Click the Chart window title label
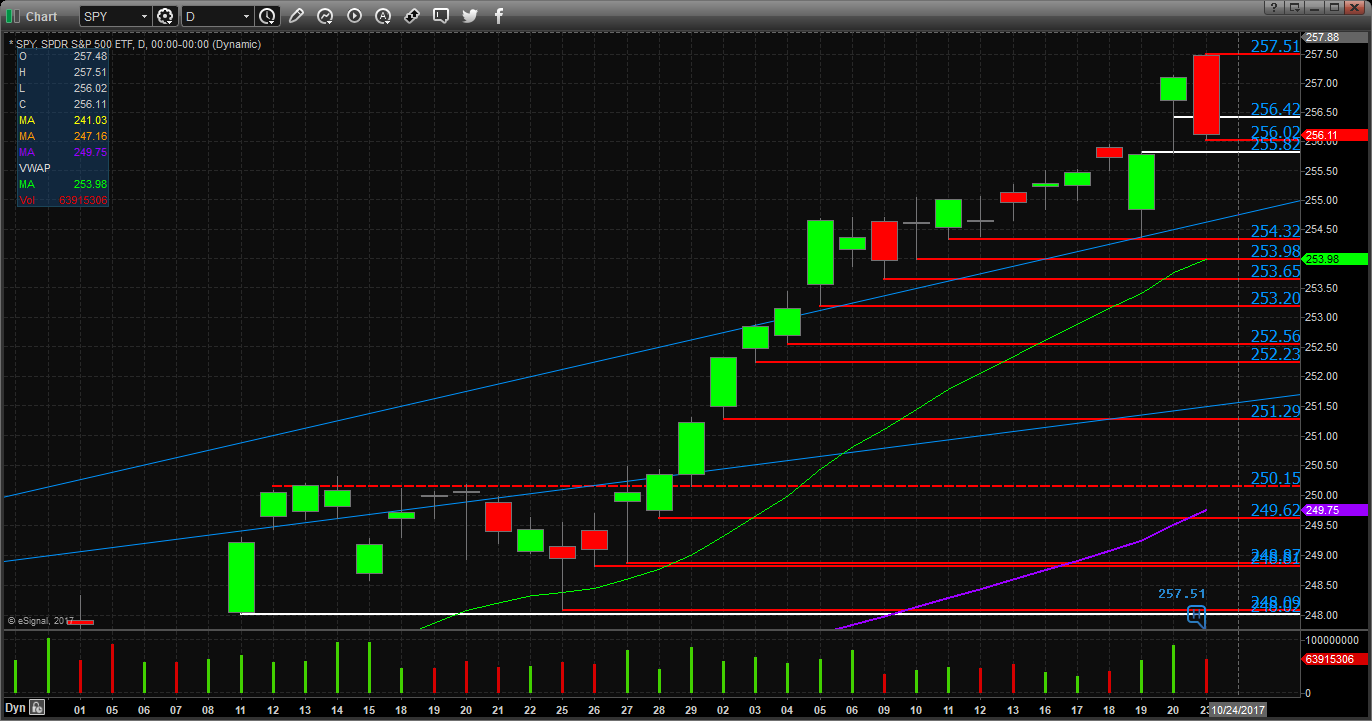This screenshot has height=728, width=1372. coord(41,16)
